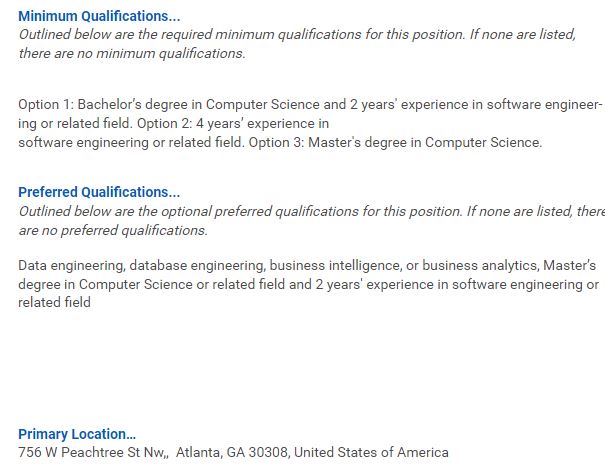Viewport: 605px width, 467px height.
Task: Click the line starting 'Option 1: Bachelor's degree'
Action: [x=310, y=105]
